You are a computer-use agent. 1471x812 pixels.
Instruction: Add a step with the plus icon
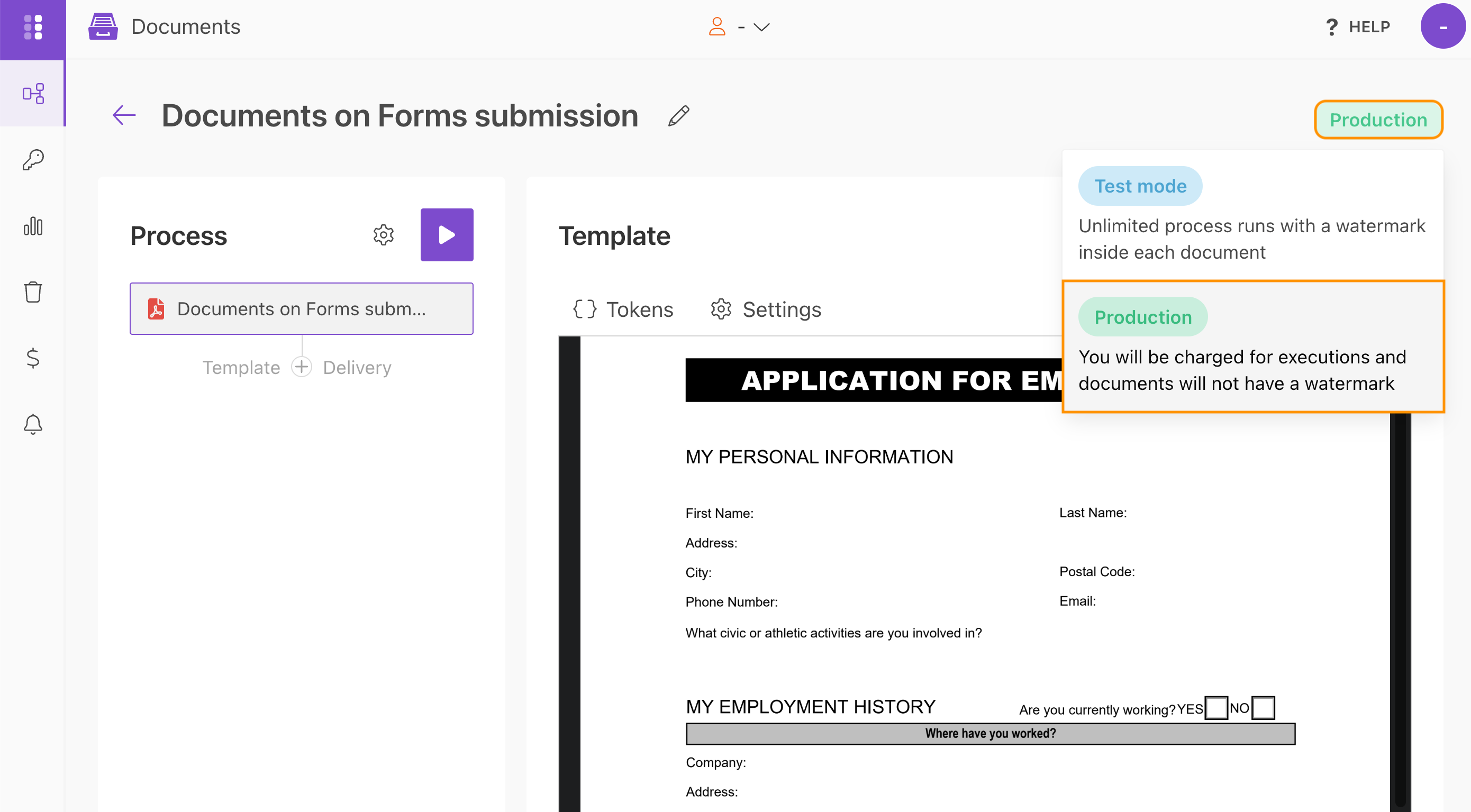pos(302,367)
